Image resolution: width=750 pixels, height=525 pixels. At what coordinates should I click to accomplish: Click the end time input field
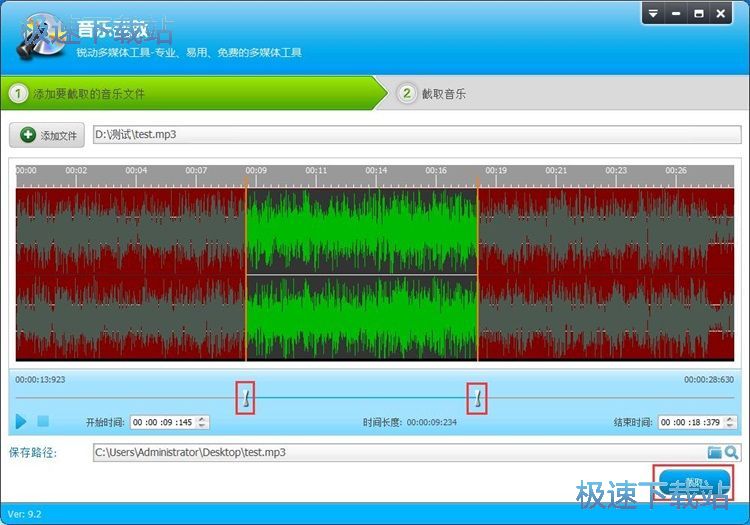[x=692, y=423]
